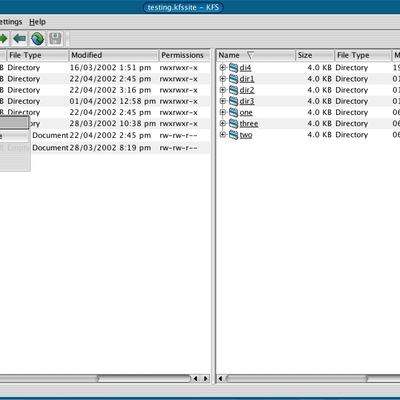Click the 28/03/2002 10:38 pm modified cell
Viewport: 400px width, 400px height.
click(x=113, y=124)
